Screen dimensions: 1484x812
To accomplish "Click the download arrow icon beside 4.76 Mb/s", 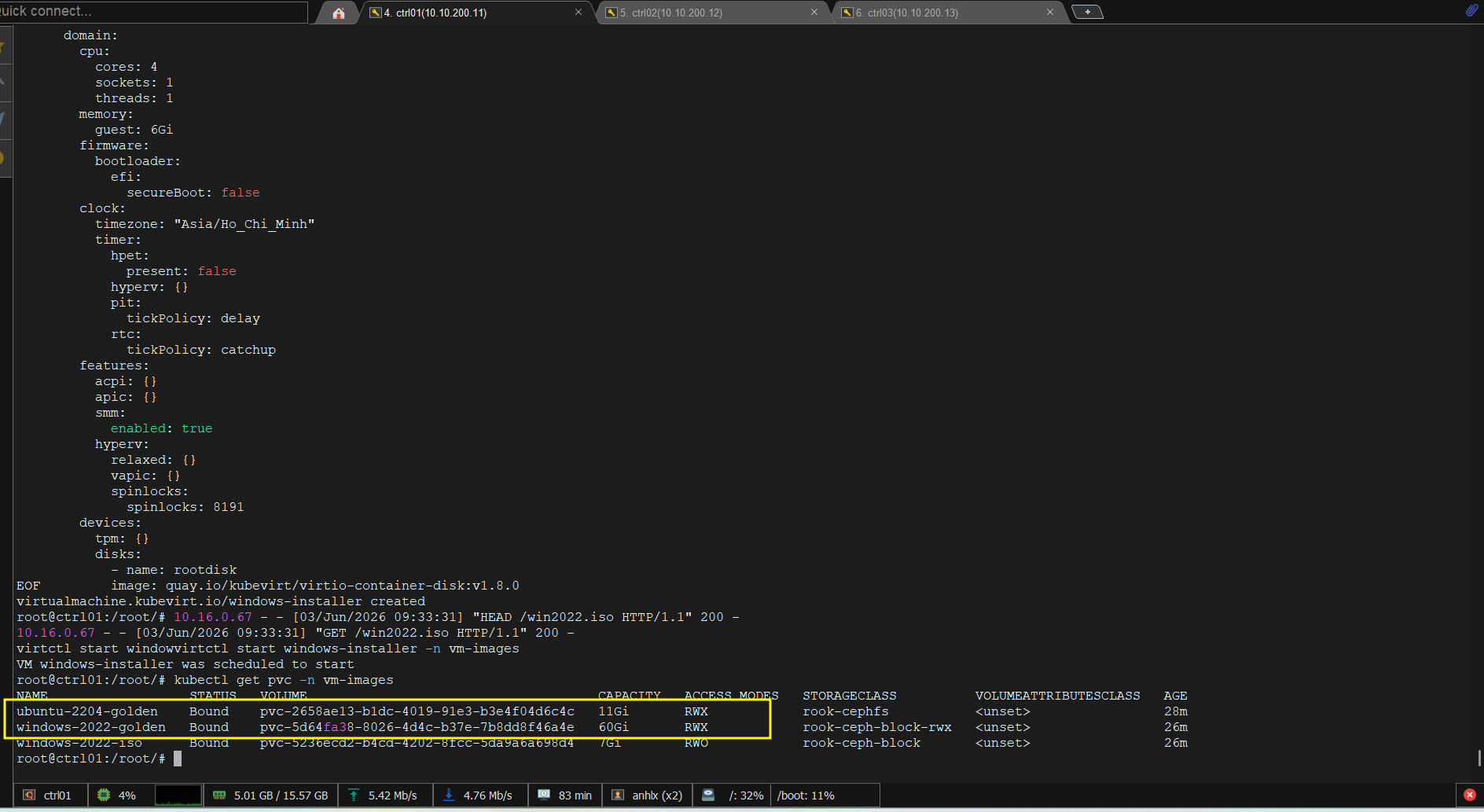I will pos(449,795).
